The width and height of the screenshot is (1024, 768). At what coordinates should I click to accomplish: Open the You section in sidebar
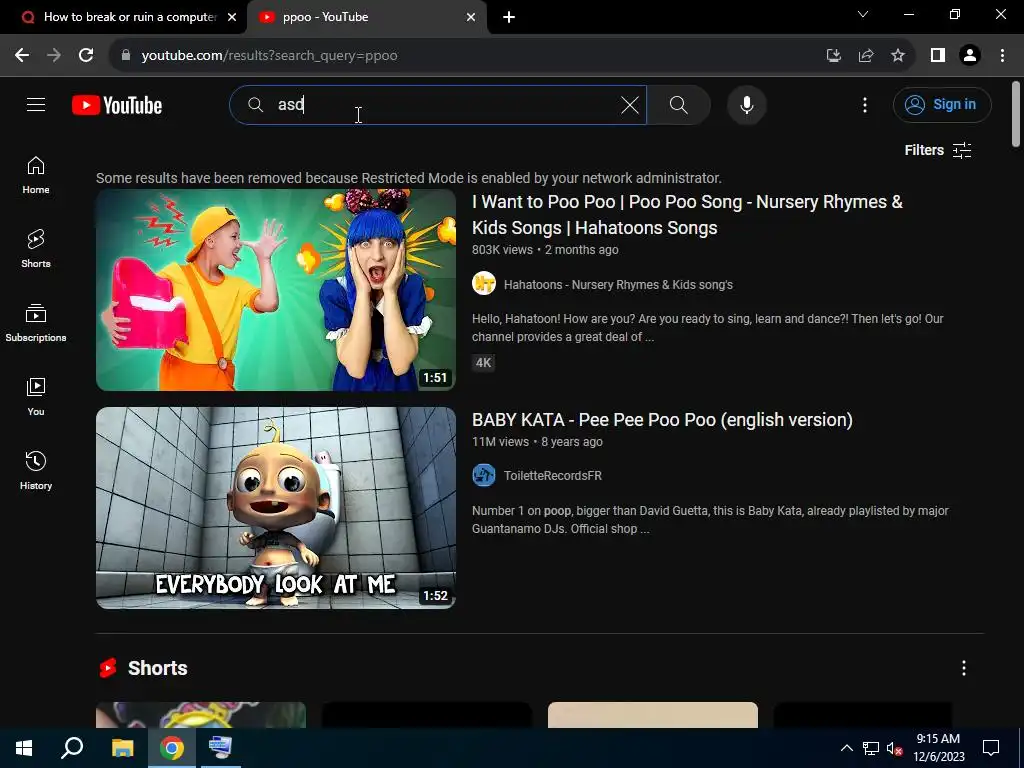[x=36, y=396]
